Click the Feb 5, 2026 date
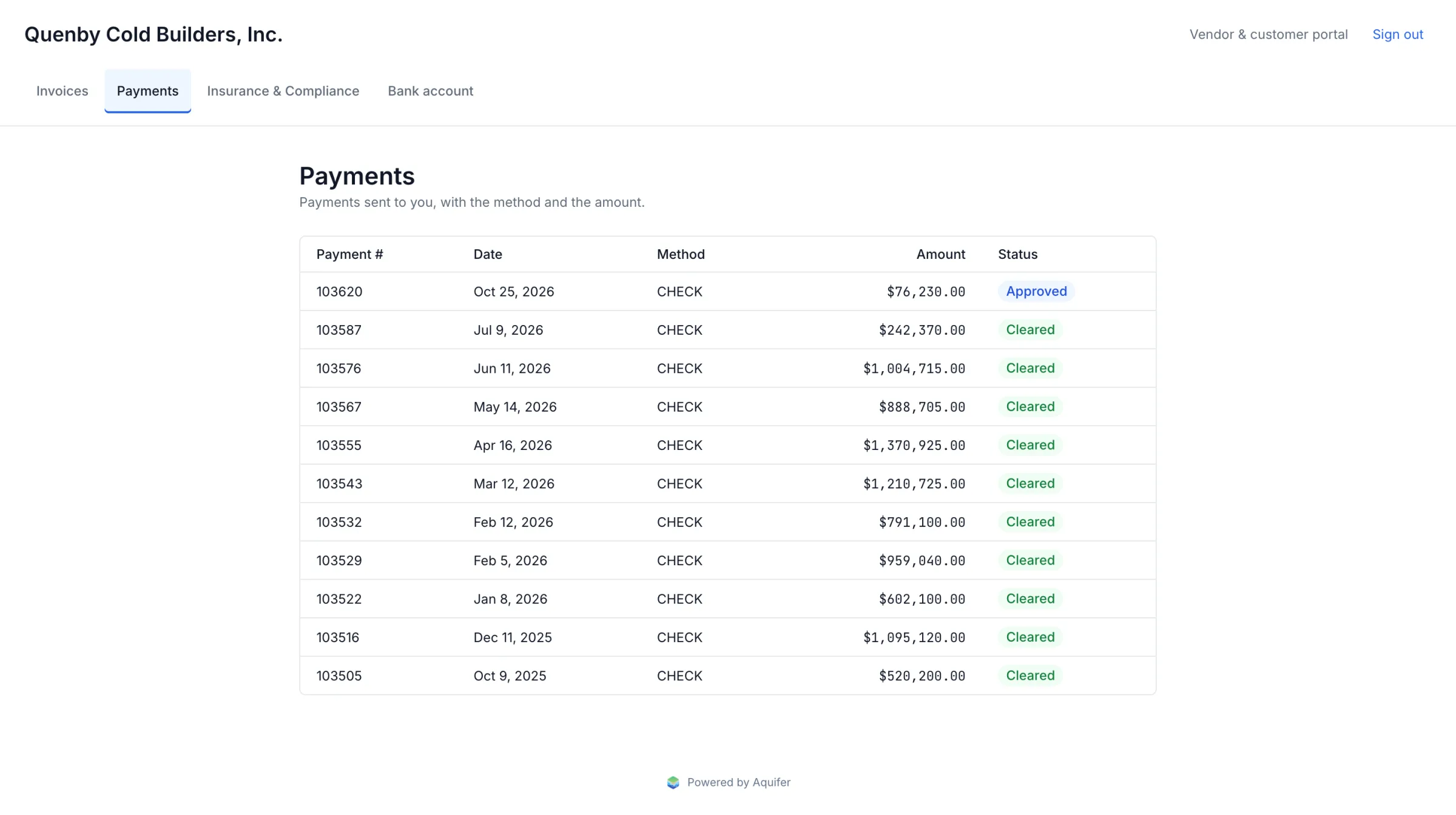Image resolution: width=1456 pixels, height=815 pixels. (x=510, y=561)
